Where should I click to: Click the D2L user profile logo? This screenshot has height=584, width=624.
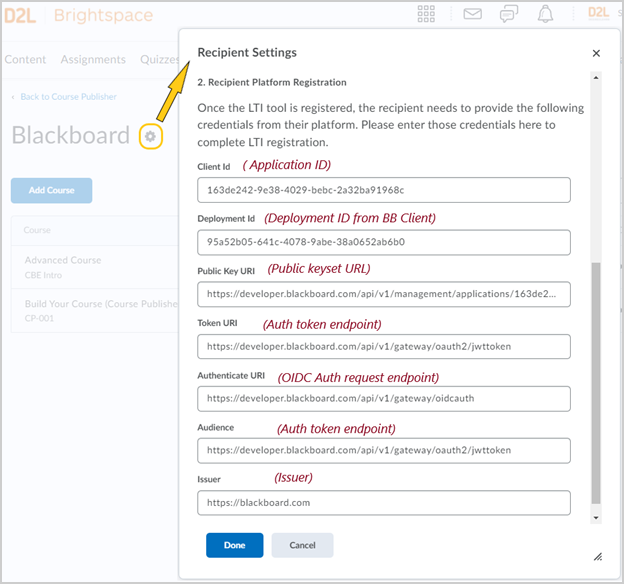(599, 13)
